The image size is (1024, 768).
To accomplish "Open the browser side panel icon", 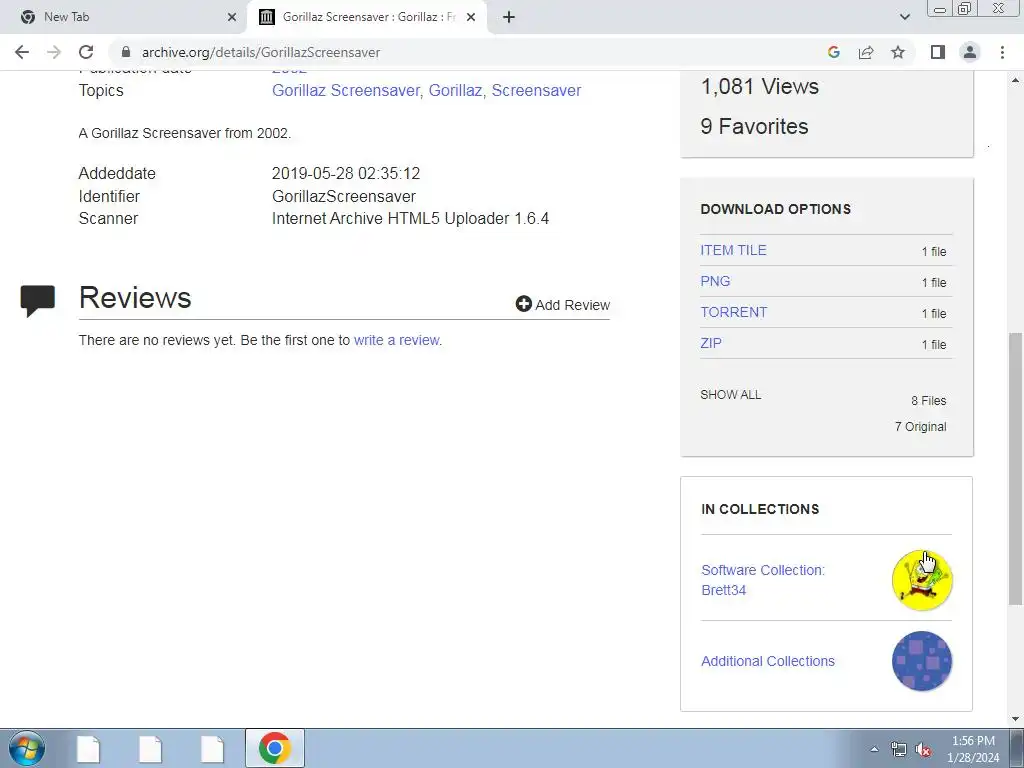I will click(x=938, y=52).
